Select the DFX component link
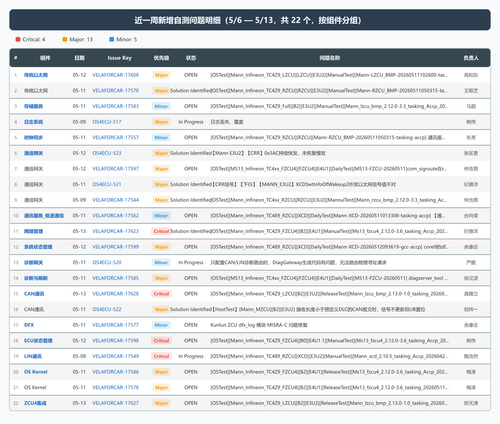 point(29,325)
